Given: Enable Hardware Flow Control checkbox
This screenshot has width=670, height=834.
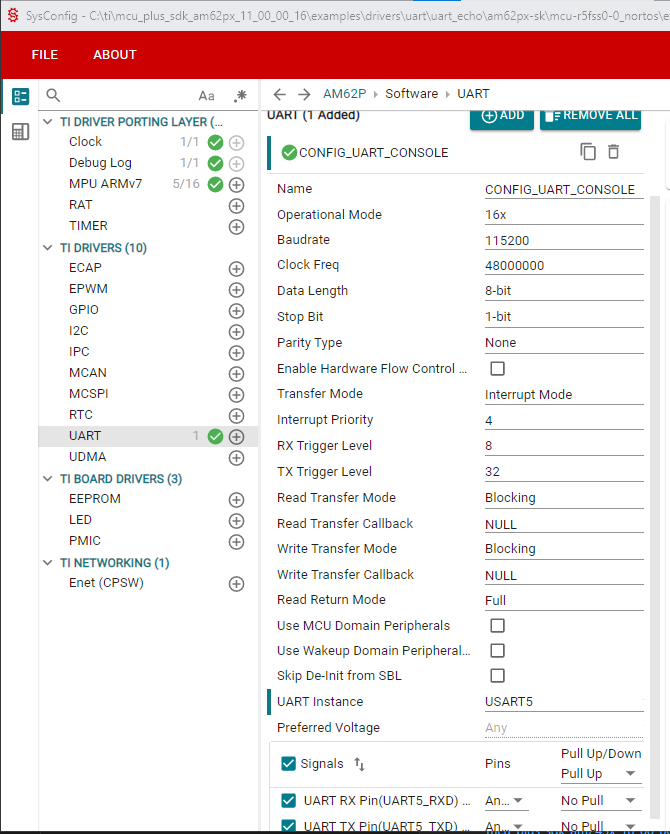Looking at the screenshot, I should [497, 369].
